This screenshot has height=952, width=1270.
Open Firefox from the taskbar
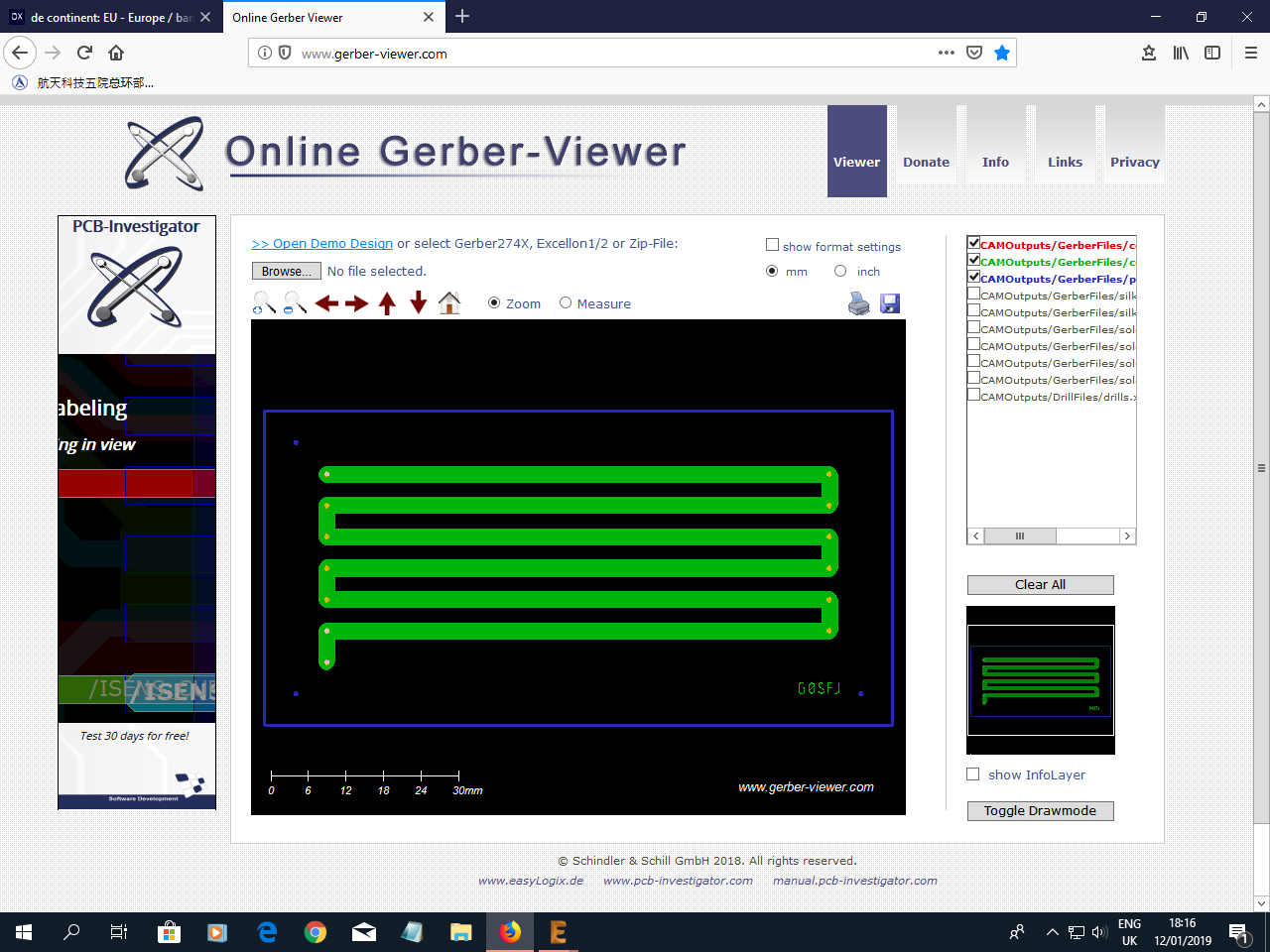coord(510,932)
